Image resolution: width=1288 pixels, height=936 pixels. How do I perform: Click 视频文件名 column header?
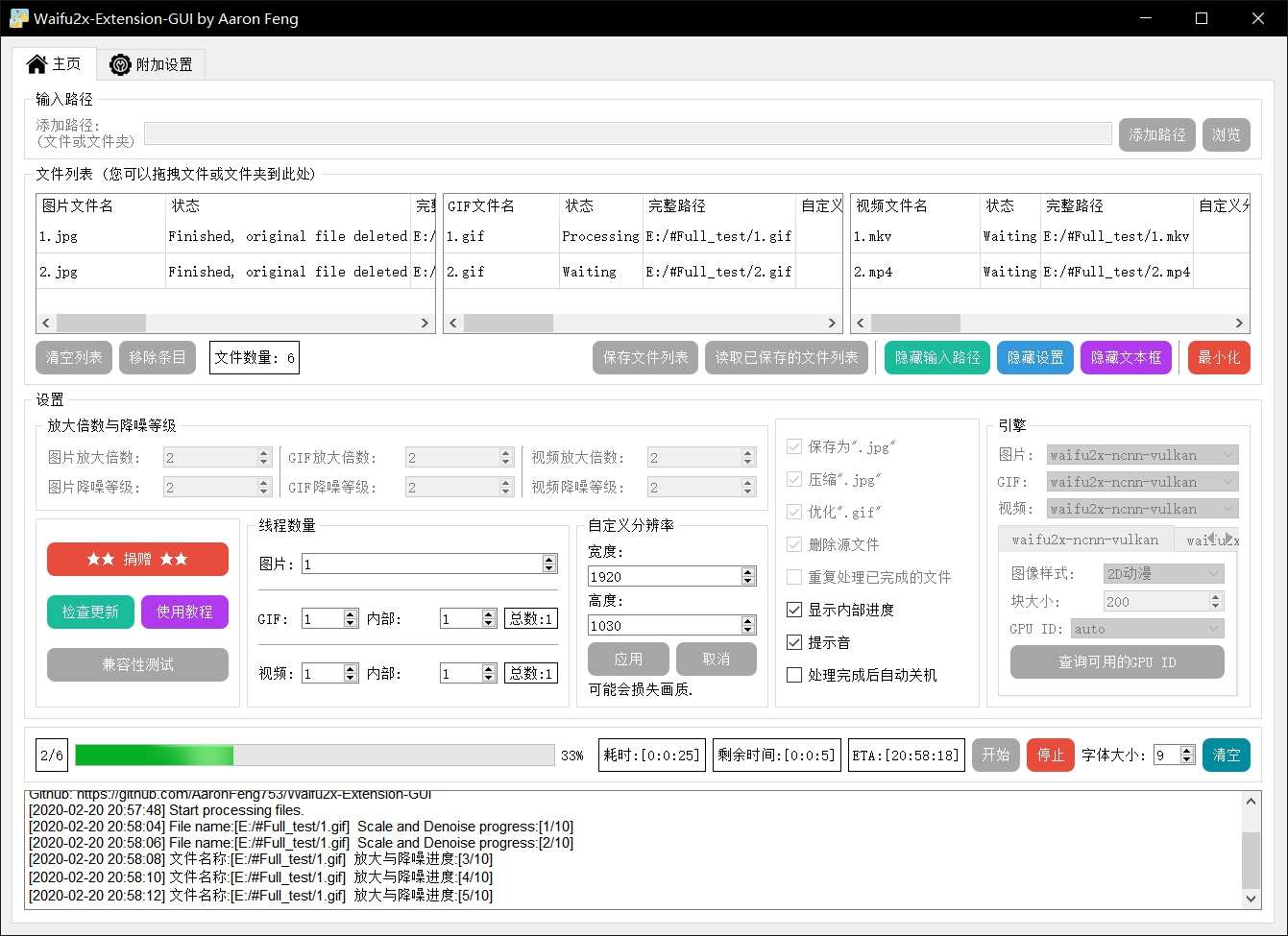(x=915, y=205)
